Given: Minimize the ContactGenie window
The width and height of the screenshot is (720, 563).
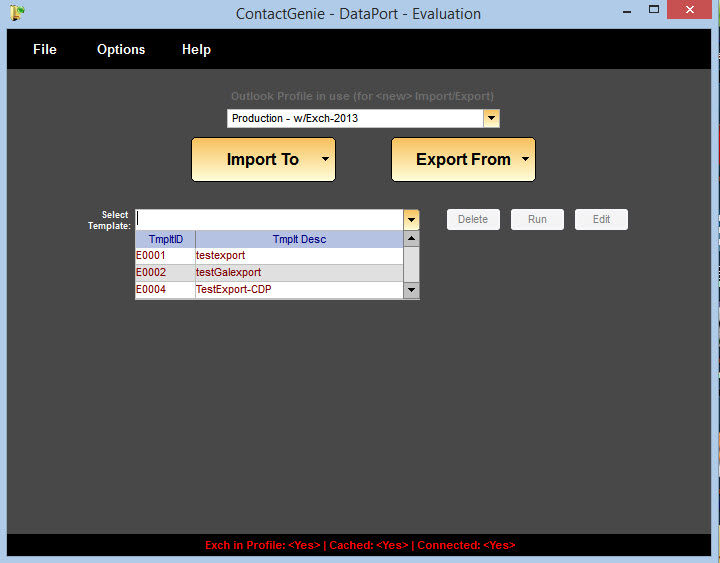Looking at the screenshot, I should pos(626,11).
